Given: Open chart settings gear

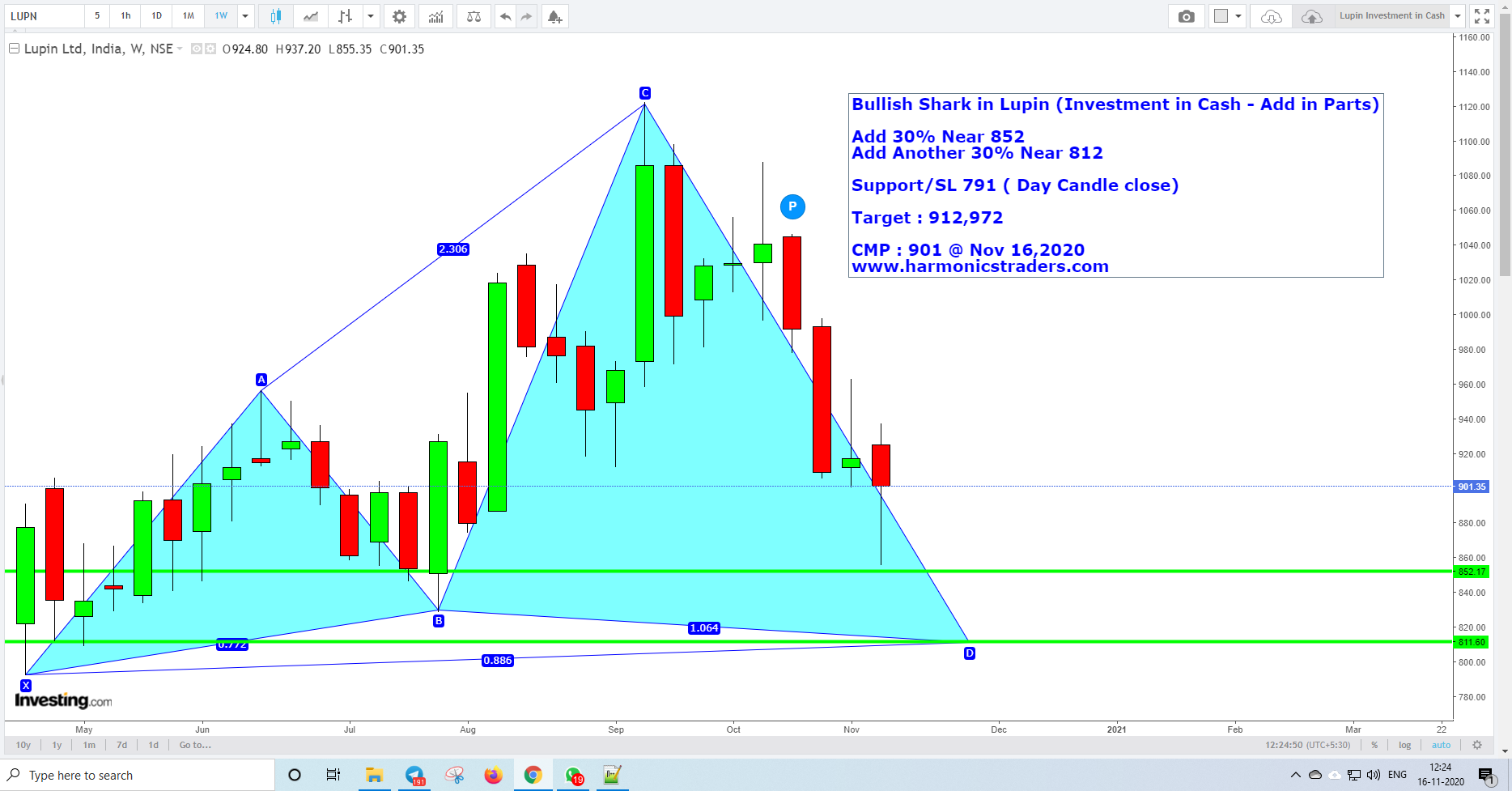Looking at the screenshot, I should [399, 15].
